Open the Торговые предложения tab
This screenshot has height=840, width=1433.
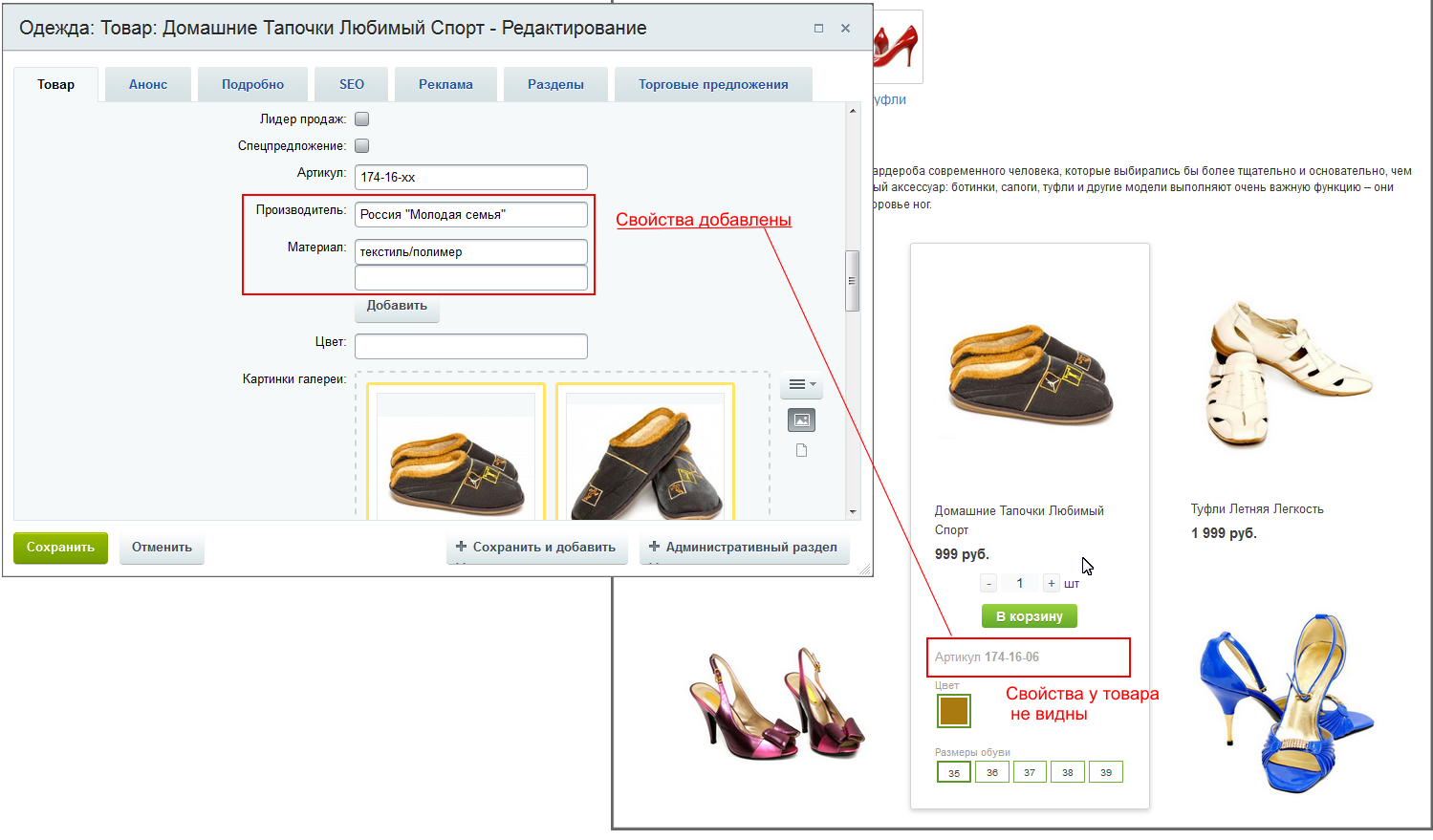pyautogui.click(x=713, y=84)
